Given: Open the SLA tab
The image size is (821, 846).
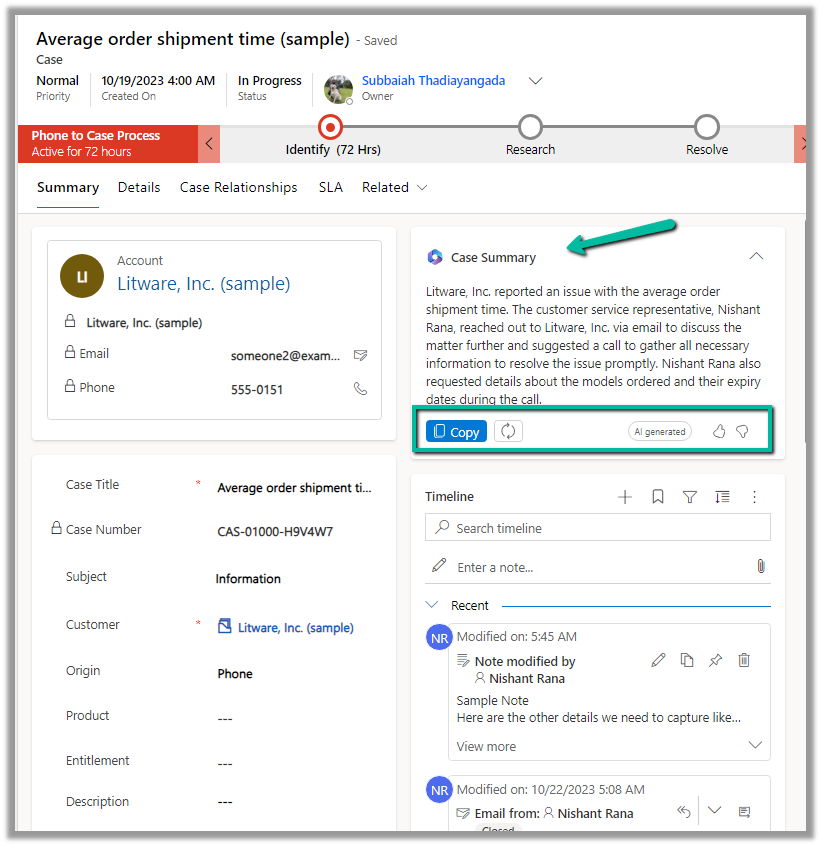Looking at the screenshot, I should point(330,187).
